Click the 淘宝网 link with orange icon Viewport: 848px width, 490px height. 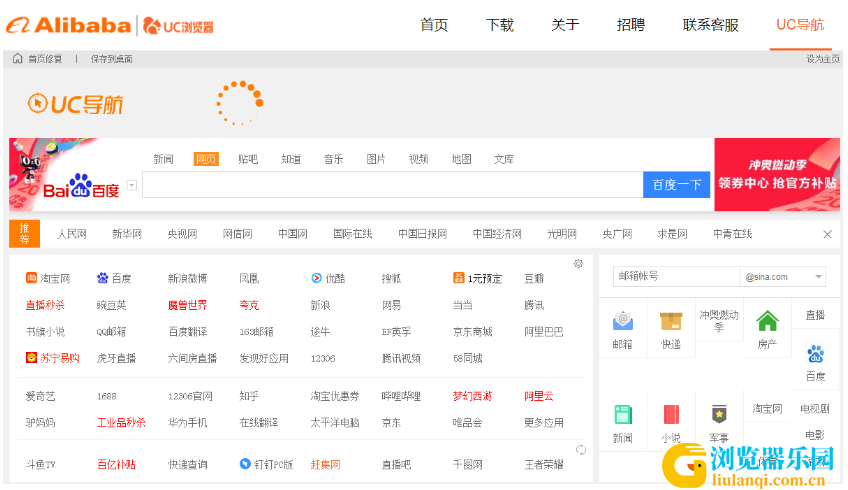[x=48, y=278]
